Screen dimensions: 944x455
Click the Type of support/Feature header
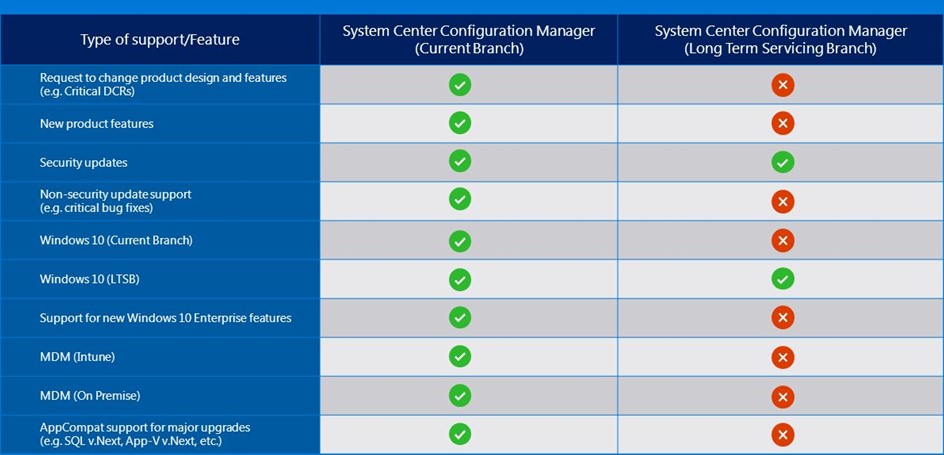tap(160, 40)
